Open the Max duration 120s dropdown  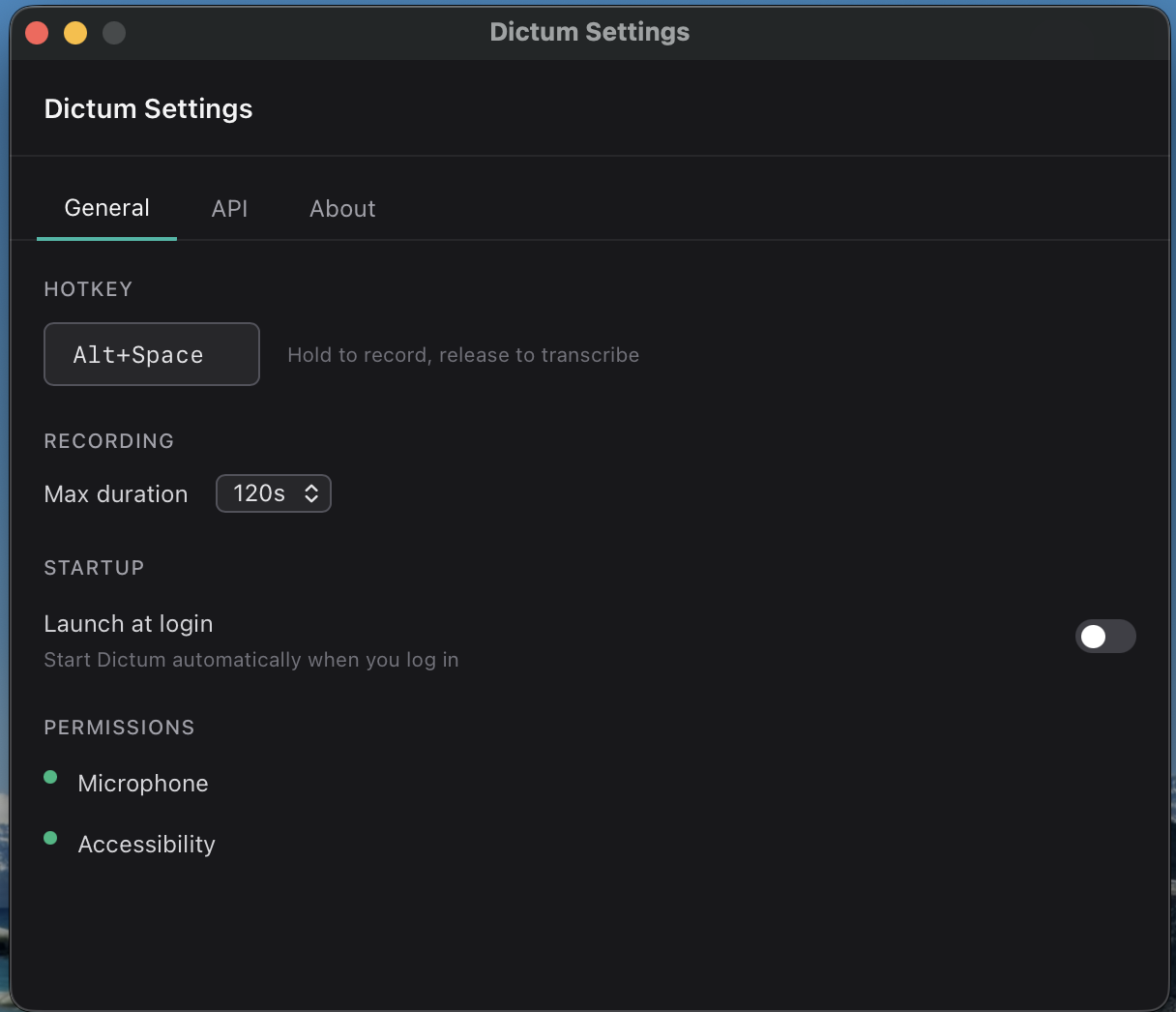click(273, 493)
